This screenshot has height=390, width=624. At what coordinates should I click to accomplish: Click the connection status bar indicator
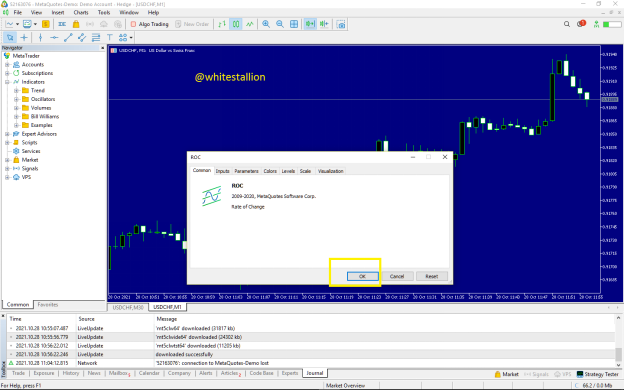(x=593, y=386)
